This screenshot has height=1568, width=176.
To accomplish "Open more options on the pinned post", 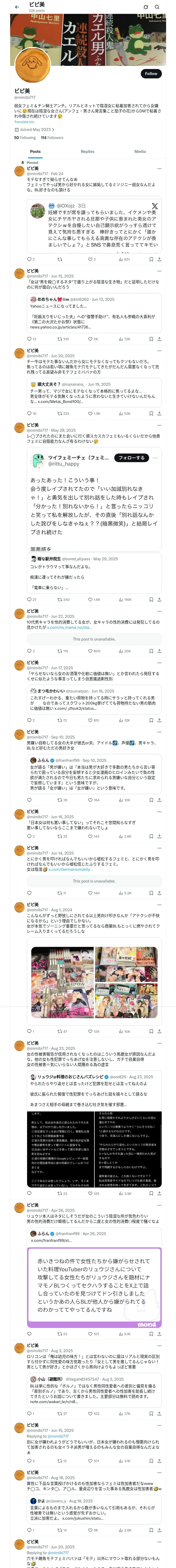I will [x=159, y=169].
